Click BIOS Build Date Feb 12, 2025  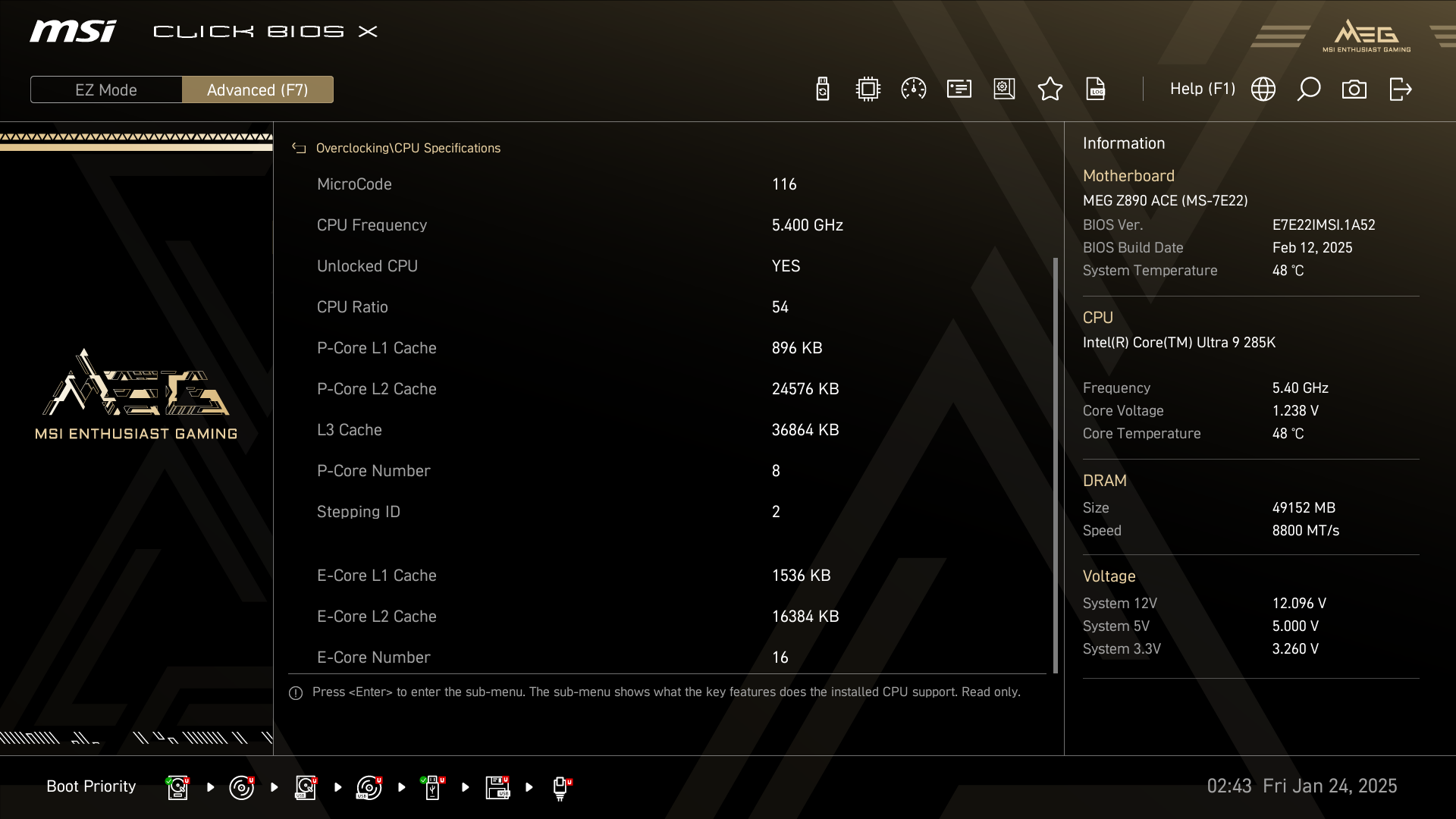pos(1312,248)
